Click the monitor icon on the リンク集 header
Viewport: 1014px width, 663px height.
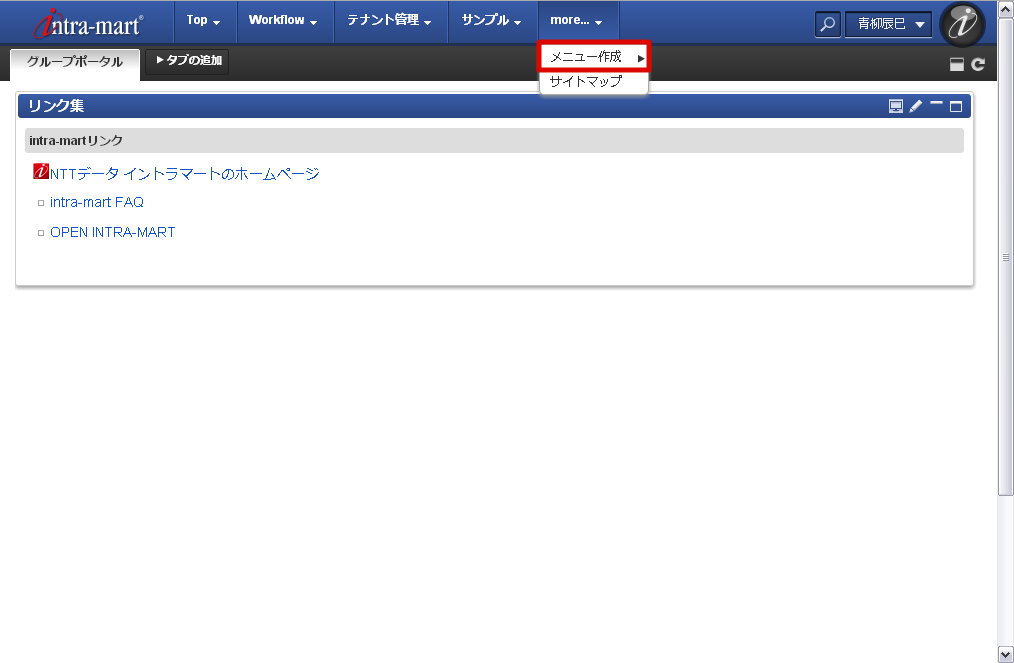coord(896,105)
